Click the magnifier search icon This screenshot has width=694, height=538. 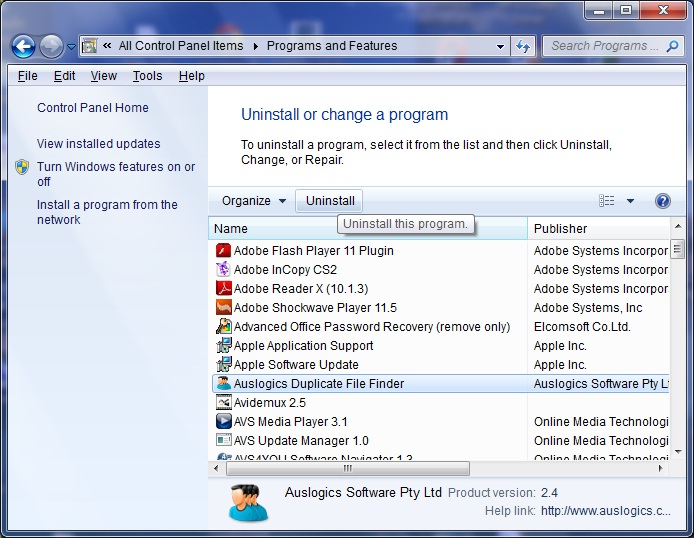pyautogui.click(x=672, y=46)
